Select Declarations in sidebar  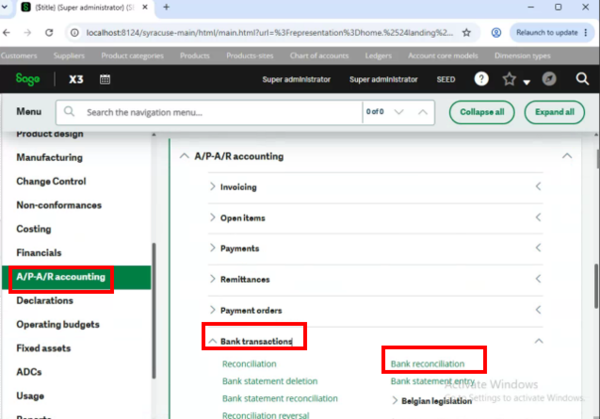click(x=45, y=300)
